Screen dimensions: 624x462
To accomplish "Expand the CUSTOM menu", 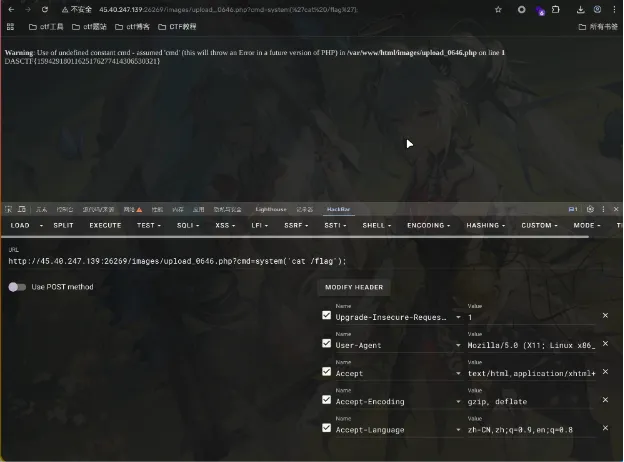I will coord(539,225).
